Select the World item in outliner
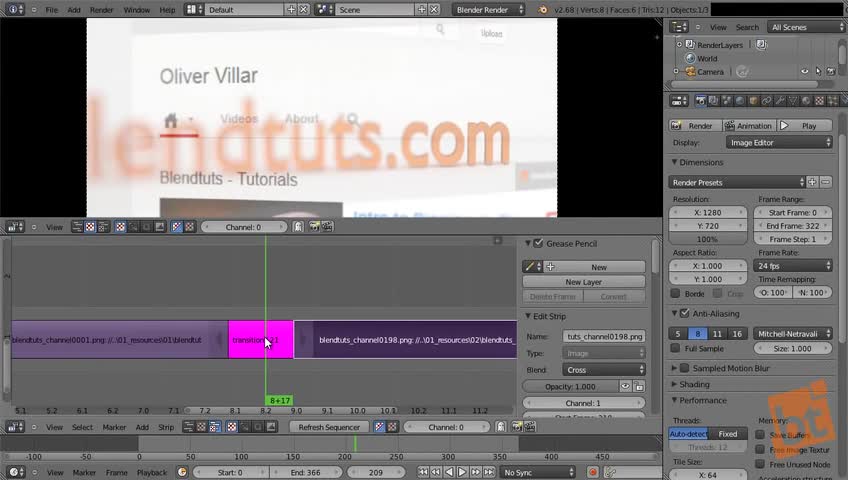 click(x=707, y=58)
